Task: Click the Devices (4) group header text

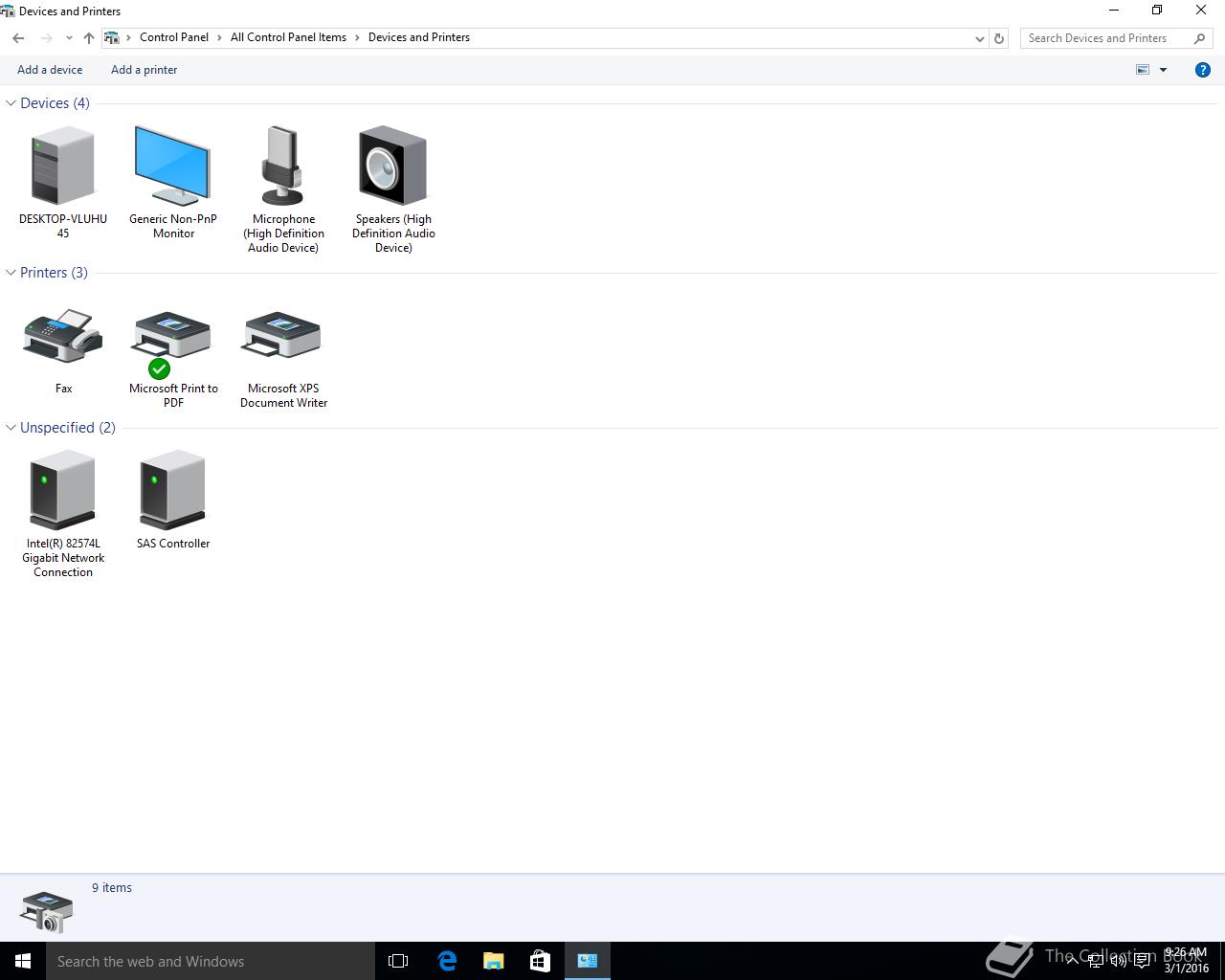Action: pyautogui.click(x=55, y=102)
